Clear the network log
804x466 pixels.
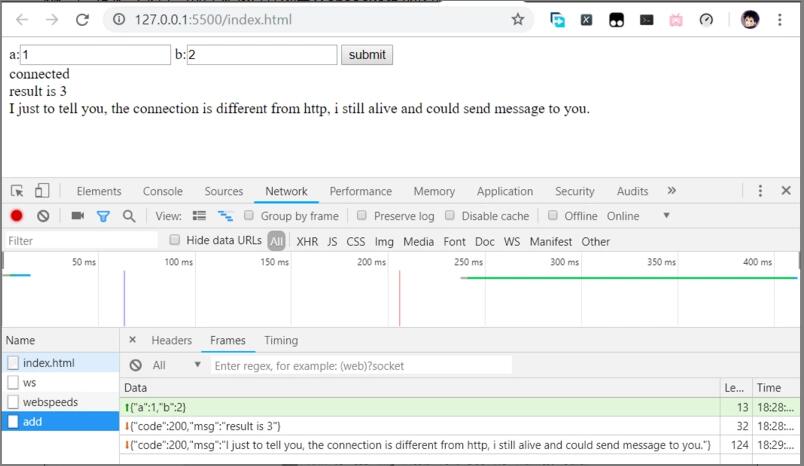pos(43,216)
